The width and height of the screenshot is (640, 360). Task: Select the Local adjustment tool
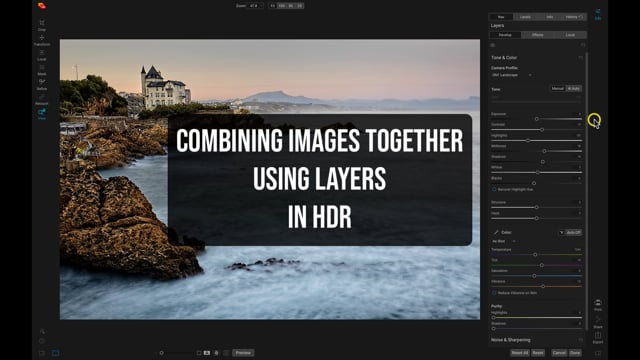coord(42,55)
